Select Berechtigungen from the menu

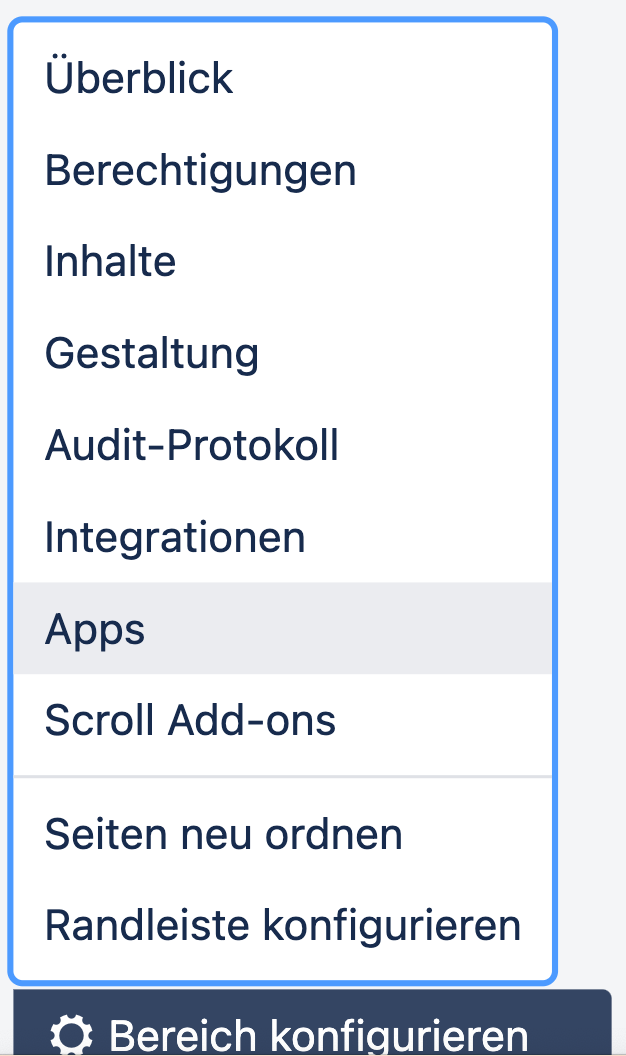pyautogui.click(x=200, y=171)
